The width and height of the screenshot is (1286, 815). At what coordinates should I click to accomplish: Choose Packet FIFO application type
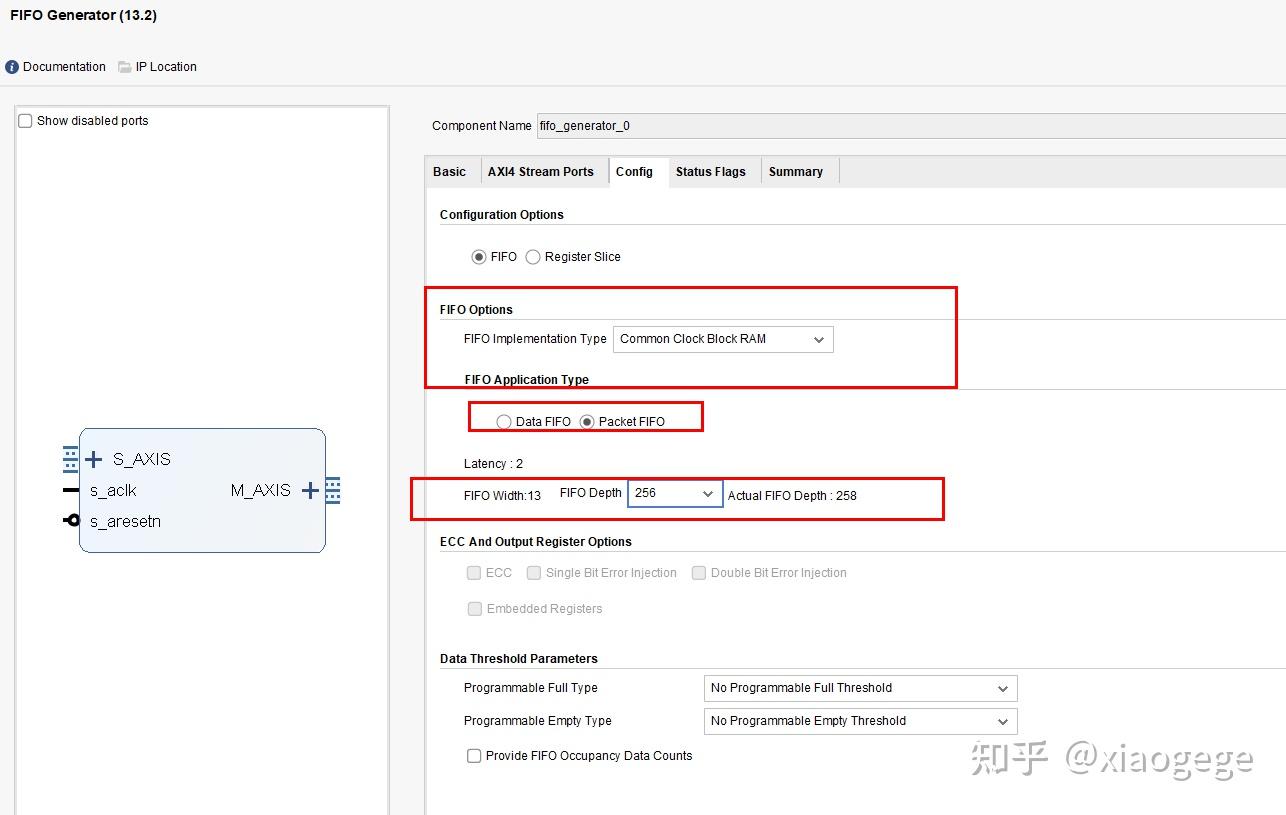587,422
